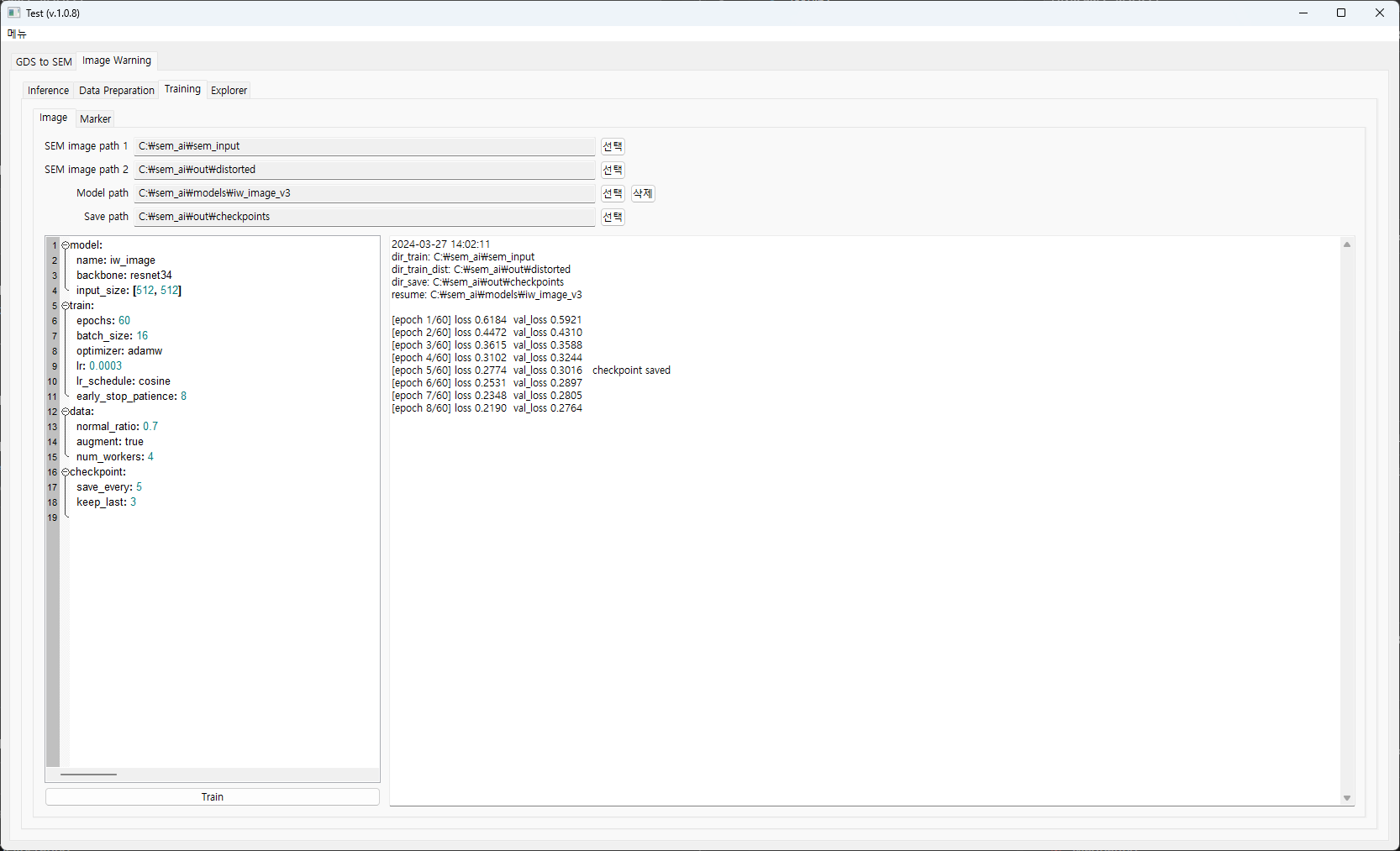Go to the Explorer tab
Screen dimensions: 1400x851
coord(229,91)
